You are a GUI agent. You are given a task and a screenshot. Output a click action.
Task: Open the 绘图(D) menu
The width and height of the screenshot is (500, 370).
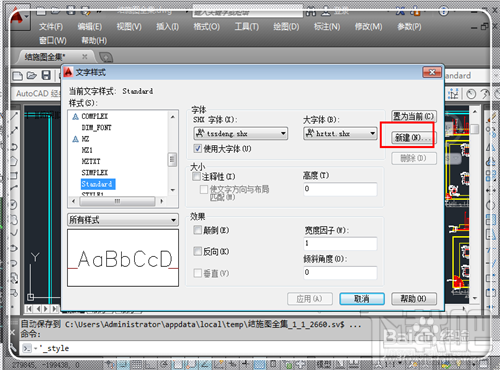click(286, 27)
